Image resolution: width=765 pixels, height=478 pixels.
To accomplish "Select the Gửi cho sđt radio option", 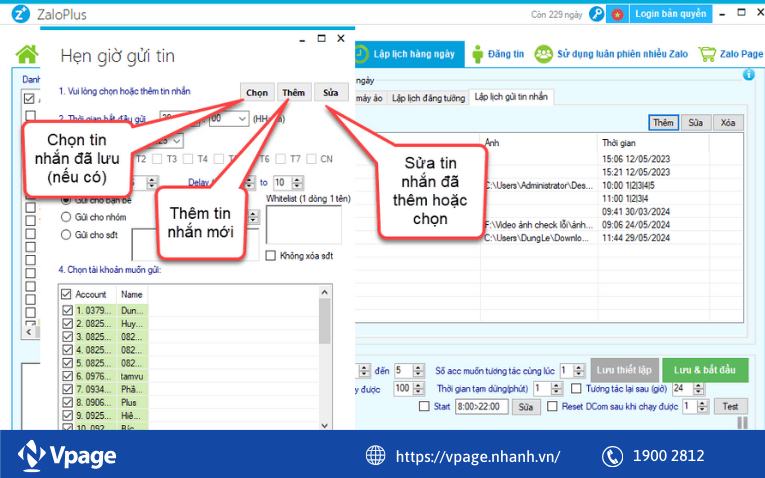I will click(66, 235).
